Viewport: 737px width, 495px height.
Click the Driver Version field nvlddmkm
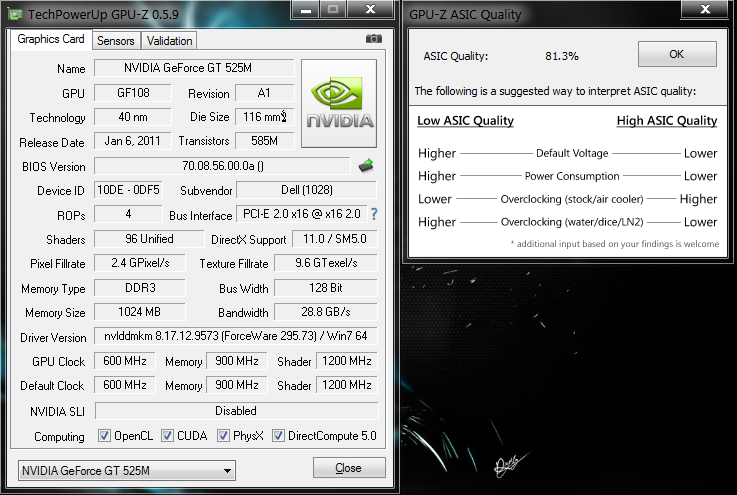[x=235, y=336]
